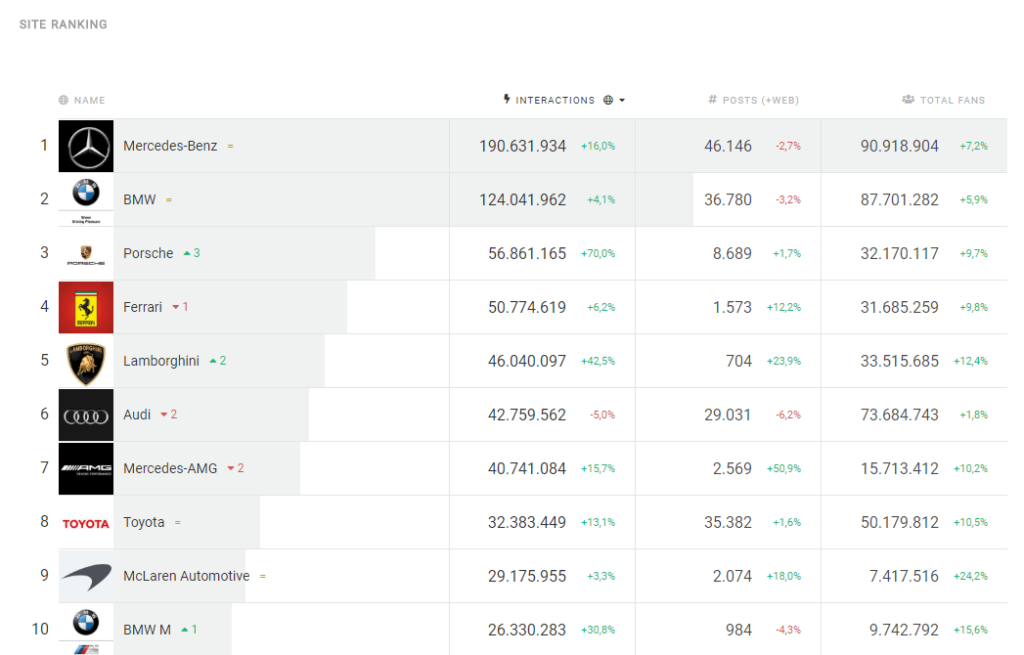Screen dimensions: 1024x655
Task: Click the BMW M logo
Action: [86, 630]
